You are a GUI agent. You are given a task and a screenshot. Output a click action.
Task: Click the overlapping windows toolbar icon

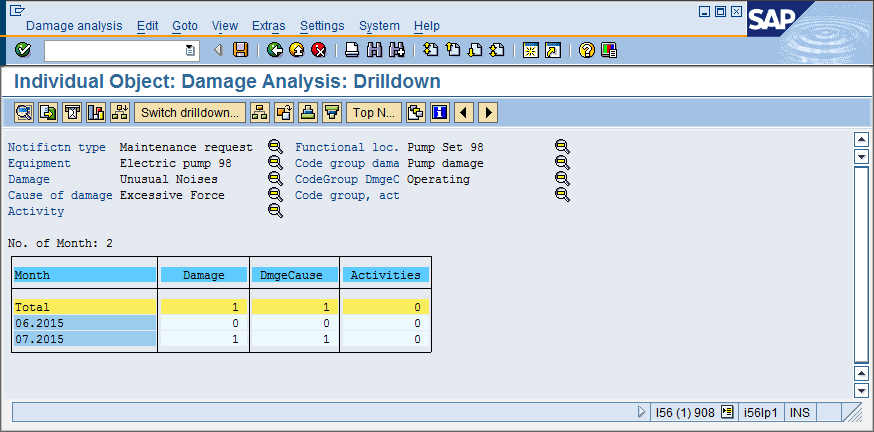coord(415,113)
